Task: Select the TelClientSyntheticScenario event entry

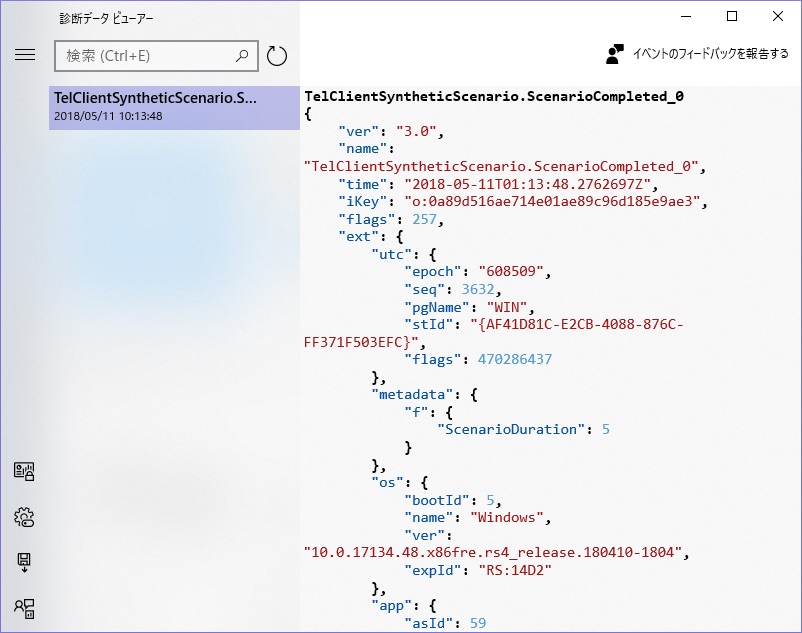Action: [174, 107]
